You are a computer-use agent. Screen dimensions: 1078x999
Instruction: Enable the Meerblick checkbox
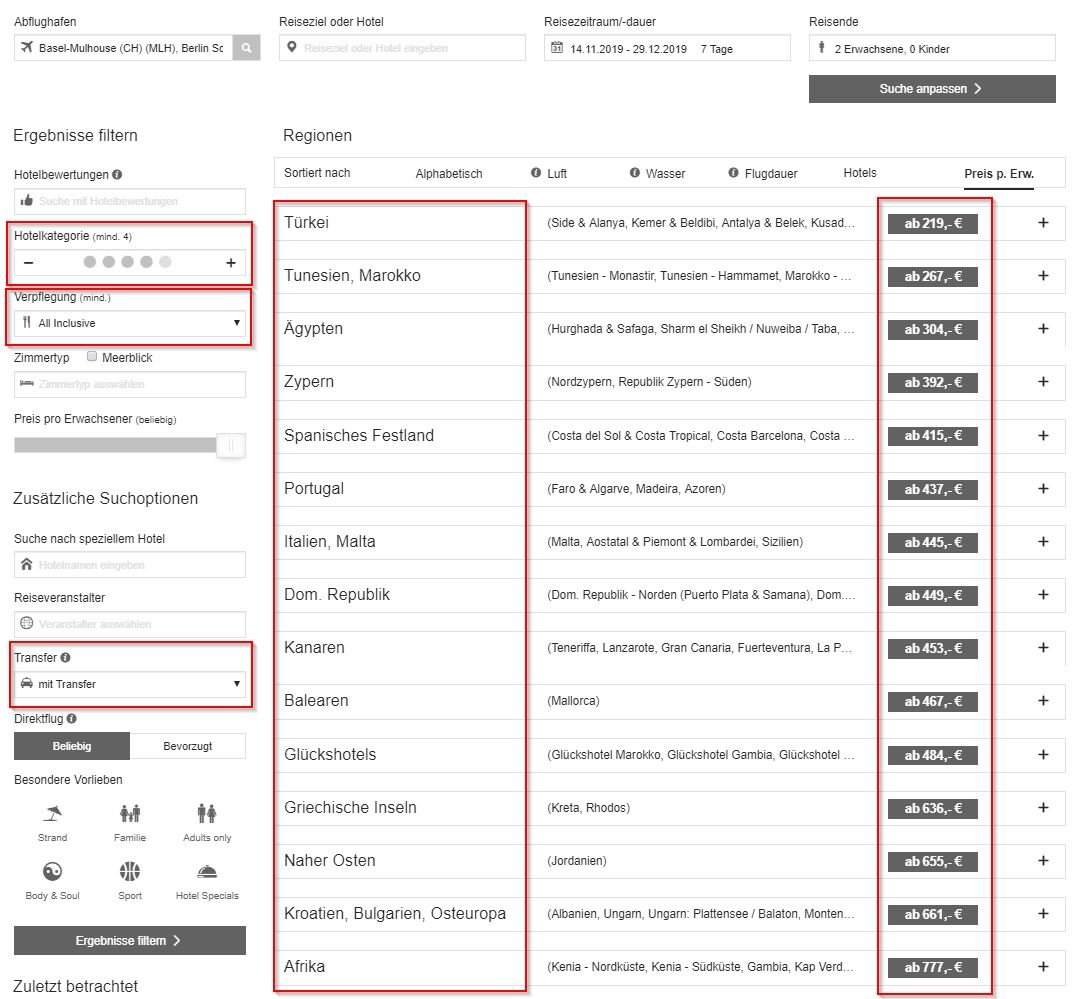pos(93,357)
